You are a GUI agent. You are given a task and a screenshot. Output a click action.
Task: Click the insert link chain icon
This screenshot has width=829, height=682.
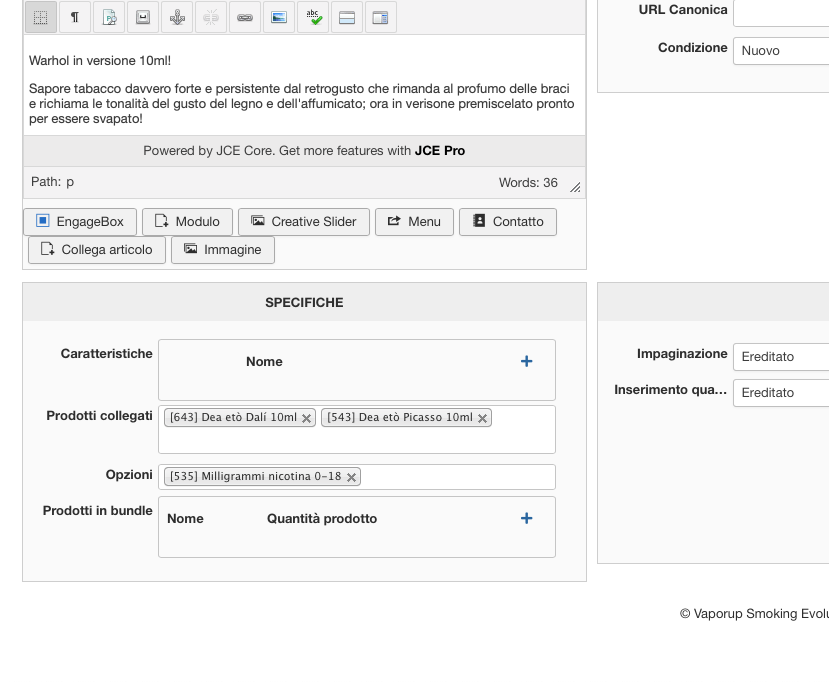click(x=245, y=17)
